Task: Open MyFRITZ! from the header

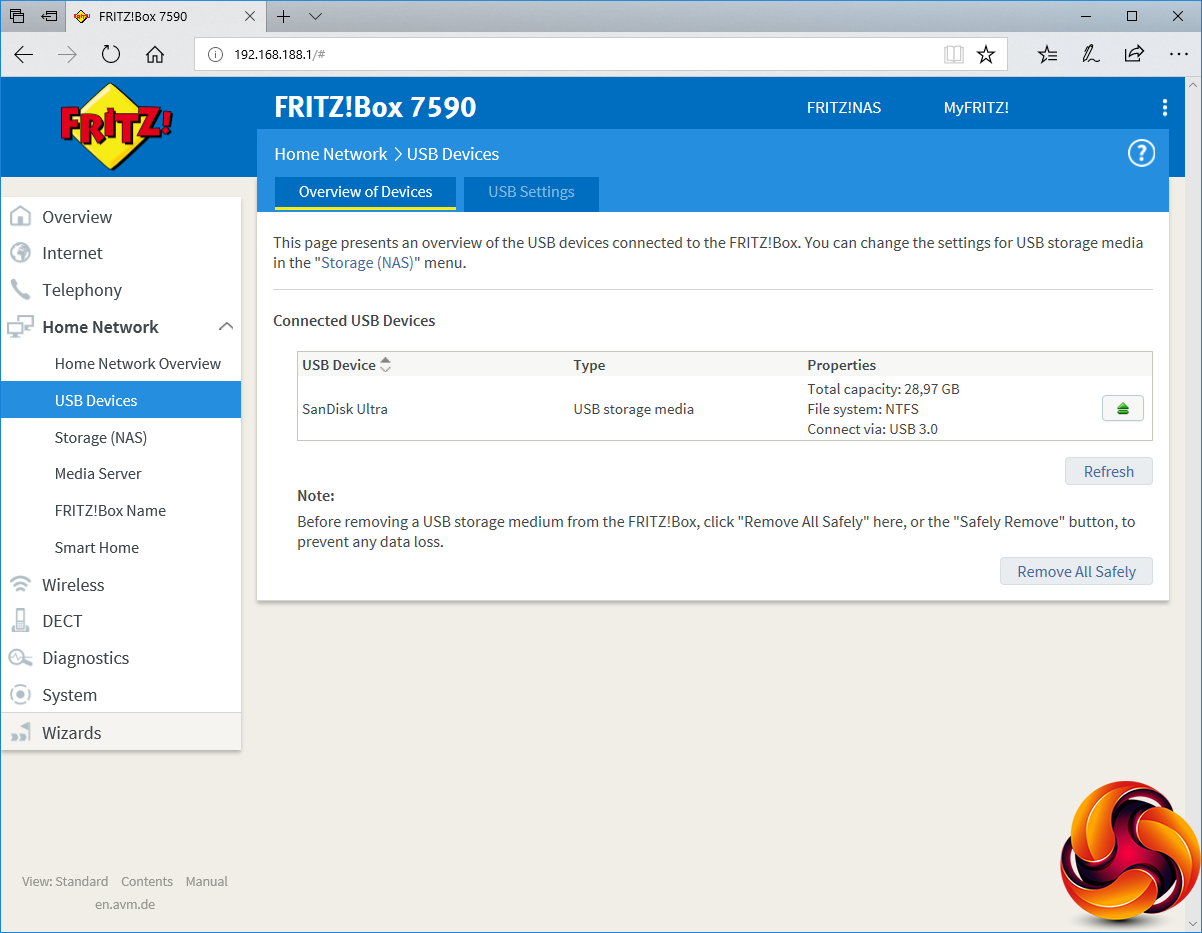Action: point(976,108)
